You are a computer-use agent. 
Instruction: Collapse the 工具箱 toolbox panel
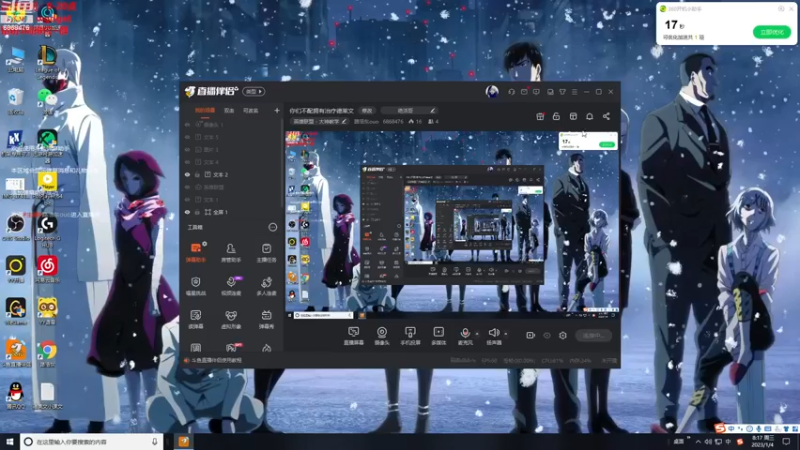(272, 227)
